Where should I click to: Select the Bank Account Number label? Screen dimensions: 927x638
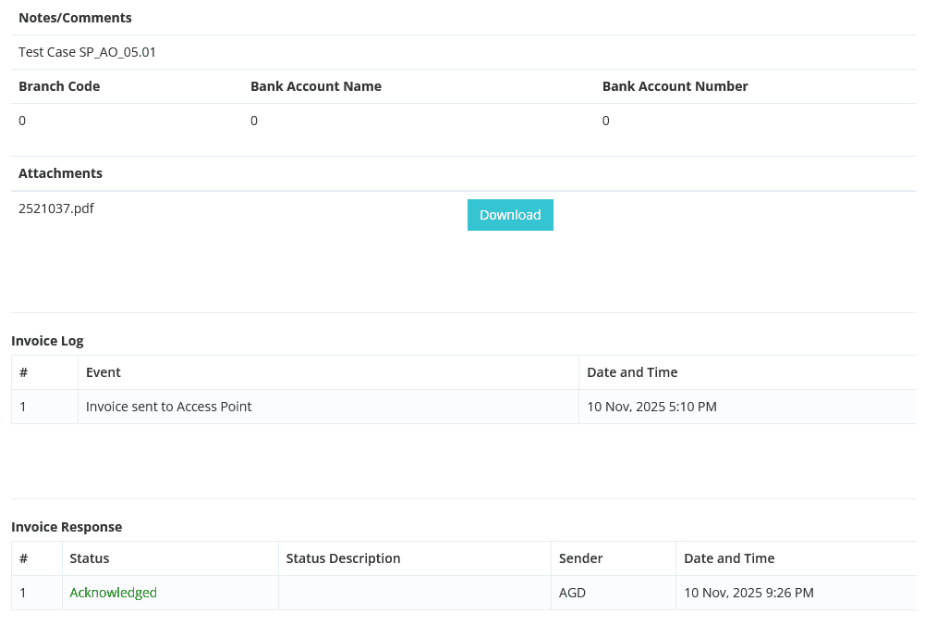675,86
